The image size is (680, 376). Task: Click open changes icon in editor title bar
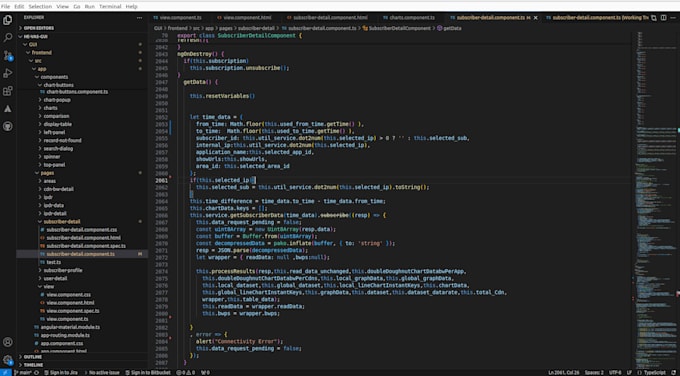tap(654, 18)
